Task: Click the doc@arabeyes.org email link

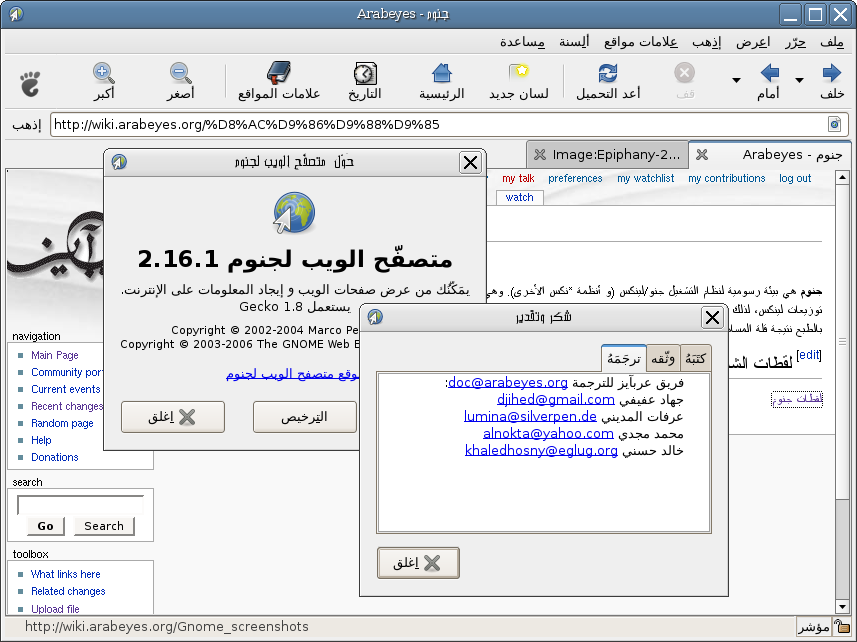Action: click(507, 382)
